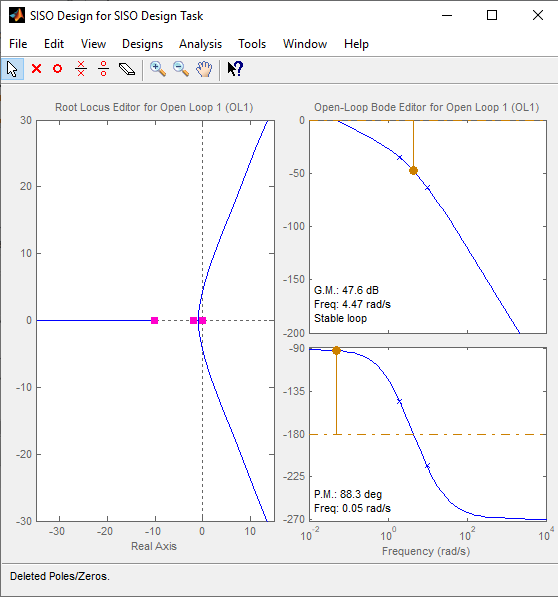This screenshot has height=597, width=558.
Task: Select the arrow pointer tool
Action: click(x=12, y=69)
